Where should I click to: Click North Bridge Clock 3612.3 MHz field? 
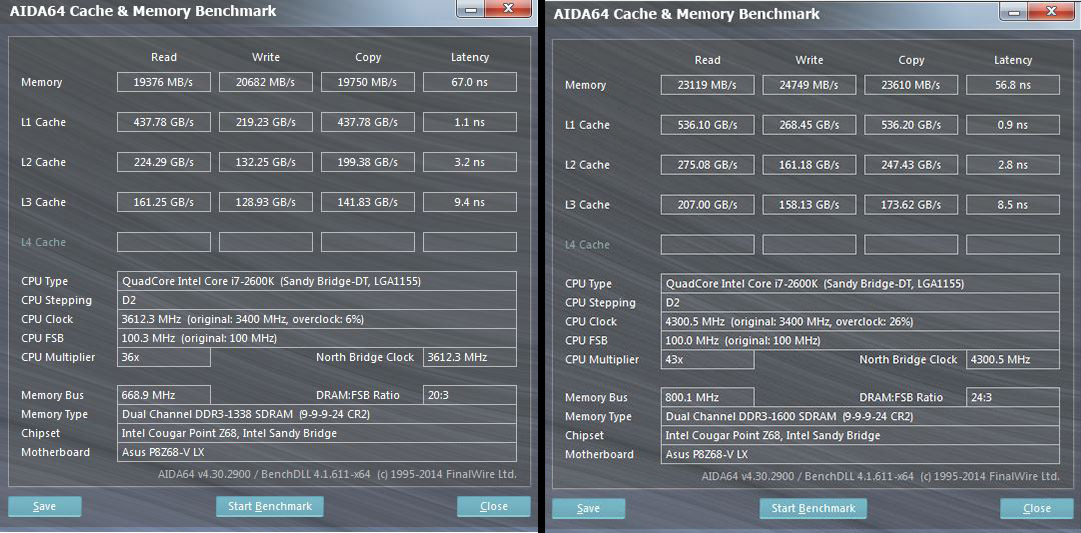point(469,357)
